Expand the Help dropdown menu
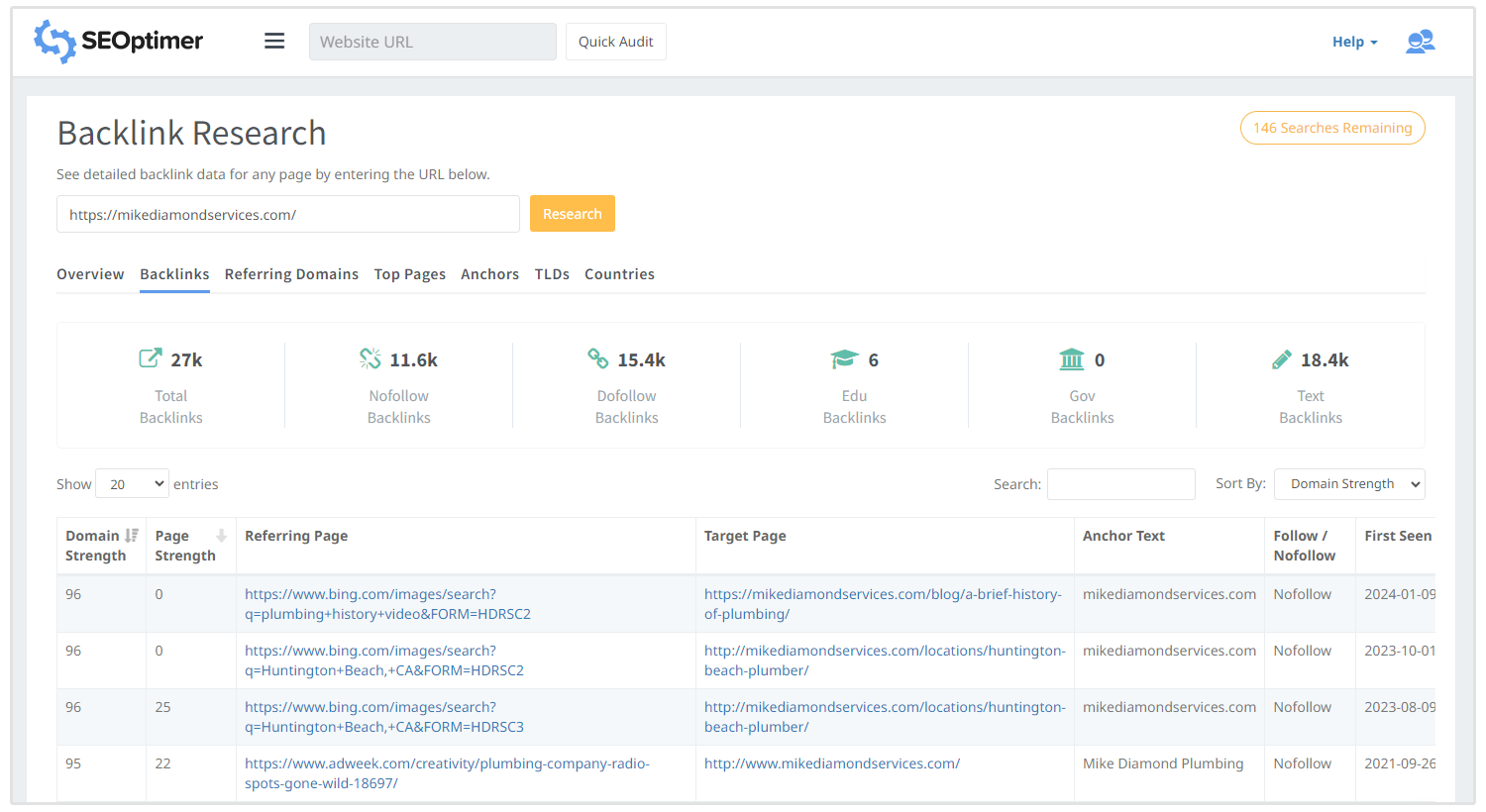 coord(1354,42)
